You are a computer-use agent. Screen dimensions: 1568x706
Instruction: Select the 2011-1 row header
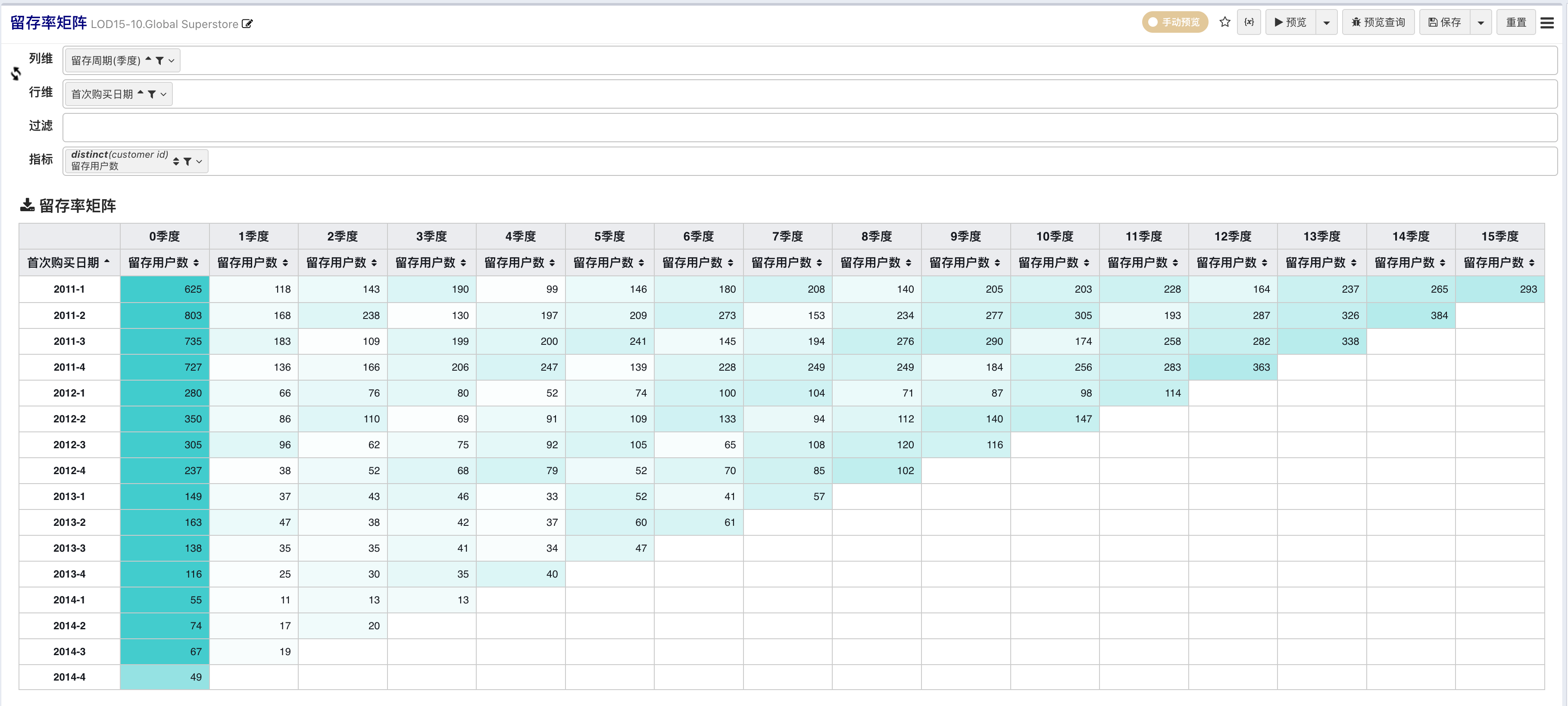(x=69, y=289)
